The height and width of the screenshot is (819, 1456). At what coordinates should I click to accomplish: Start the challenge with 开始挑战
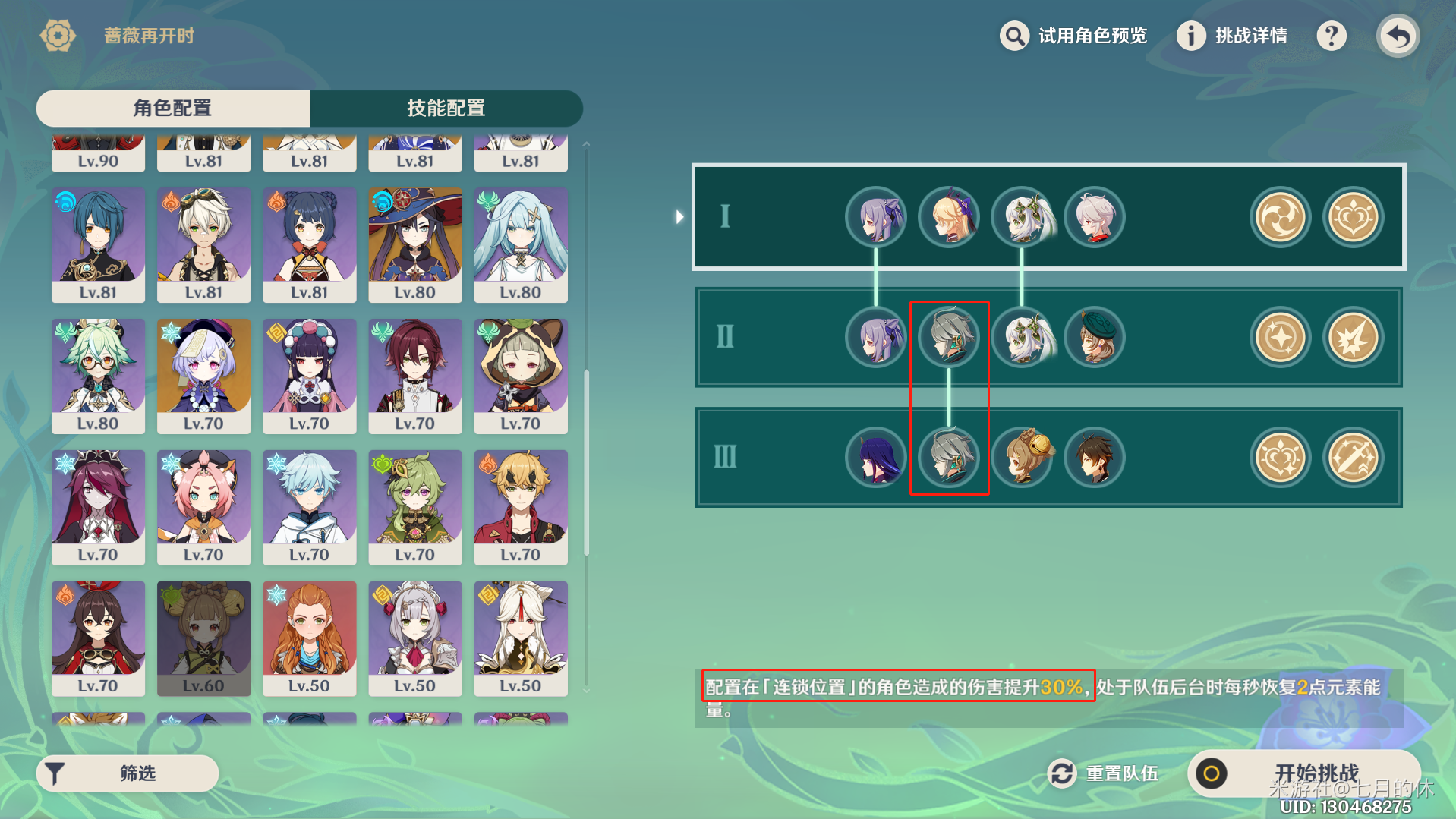point(1304,773)
